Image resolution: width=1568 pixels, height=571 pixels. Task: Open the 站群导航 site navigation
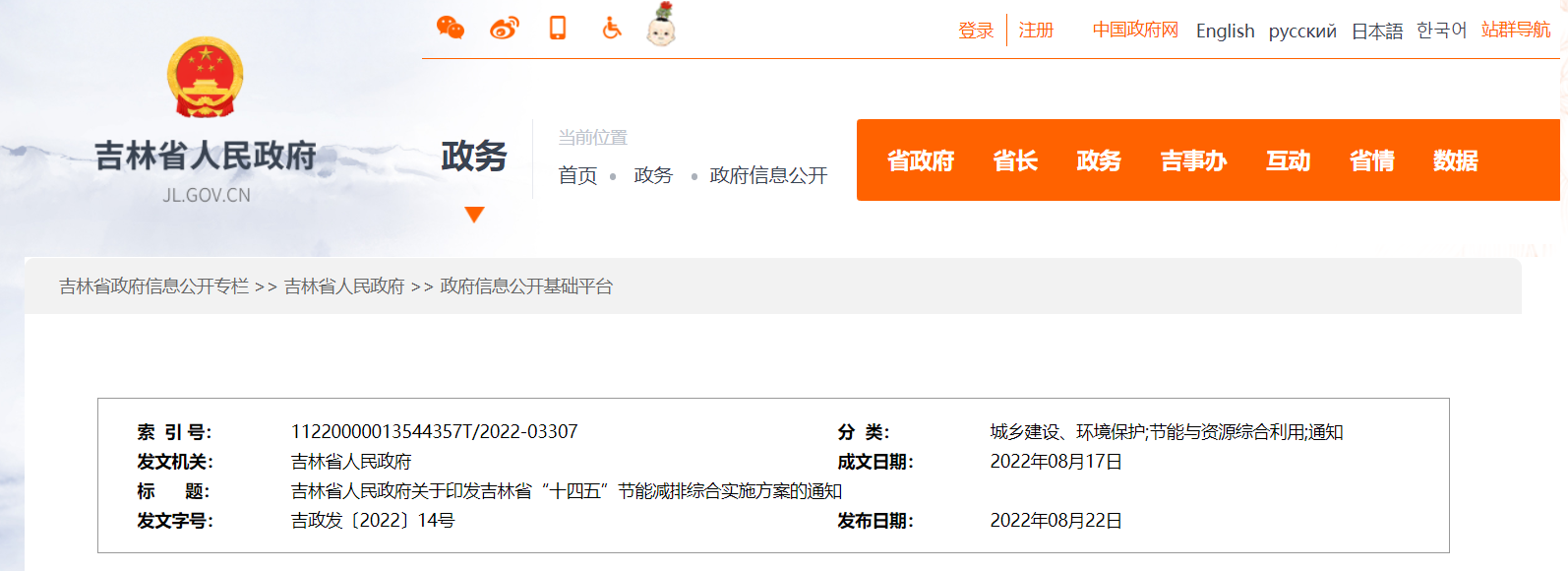click(x=1515, y=31)
